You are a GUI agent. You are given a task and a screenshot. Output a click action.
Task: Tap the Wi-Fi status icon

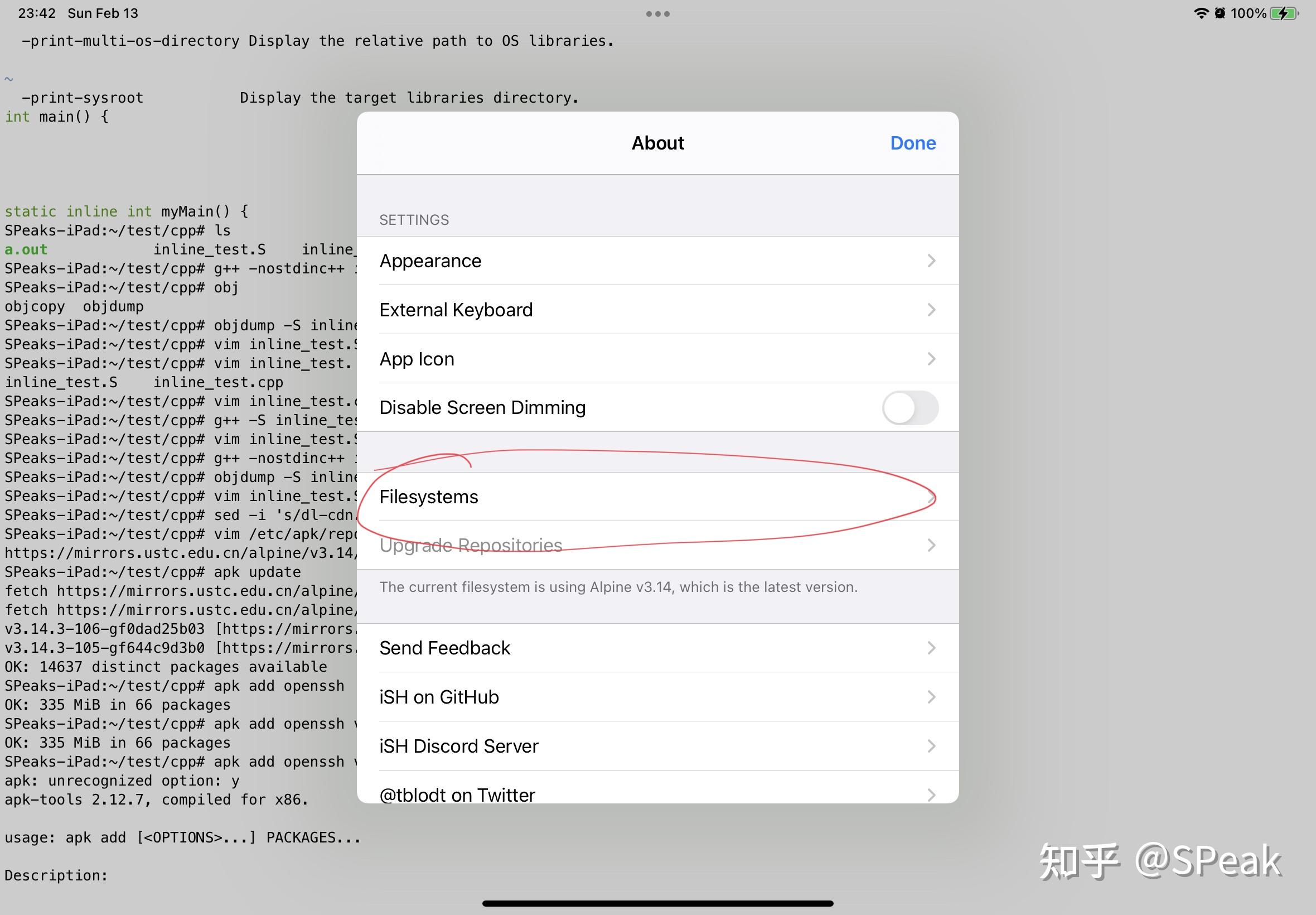pyautogui.click(x=1202, y=13)
